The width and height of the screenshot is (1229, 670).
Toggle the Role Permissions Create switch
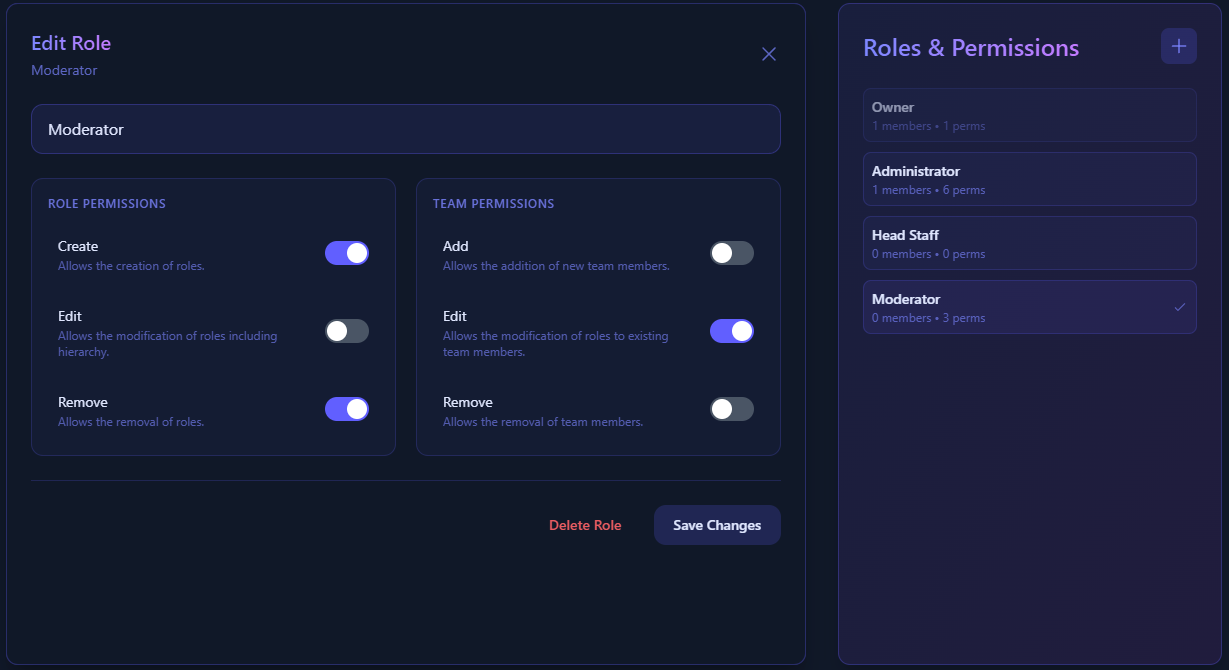pos(347,253)
